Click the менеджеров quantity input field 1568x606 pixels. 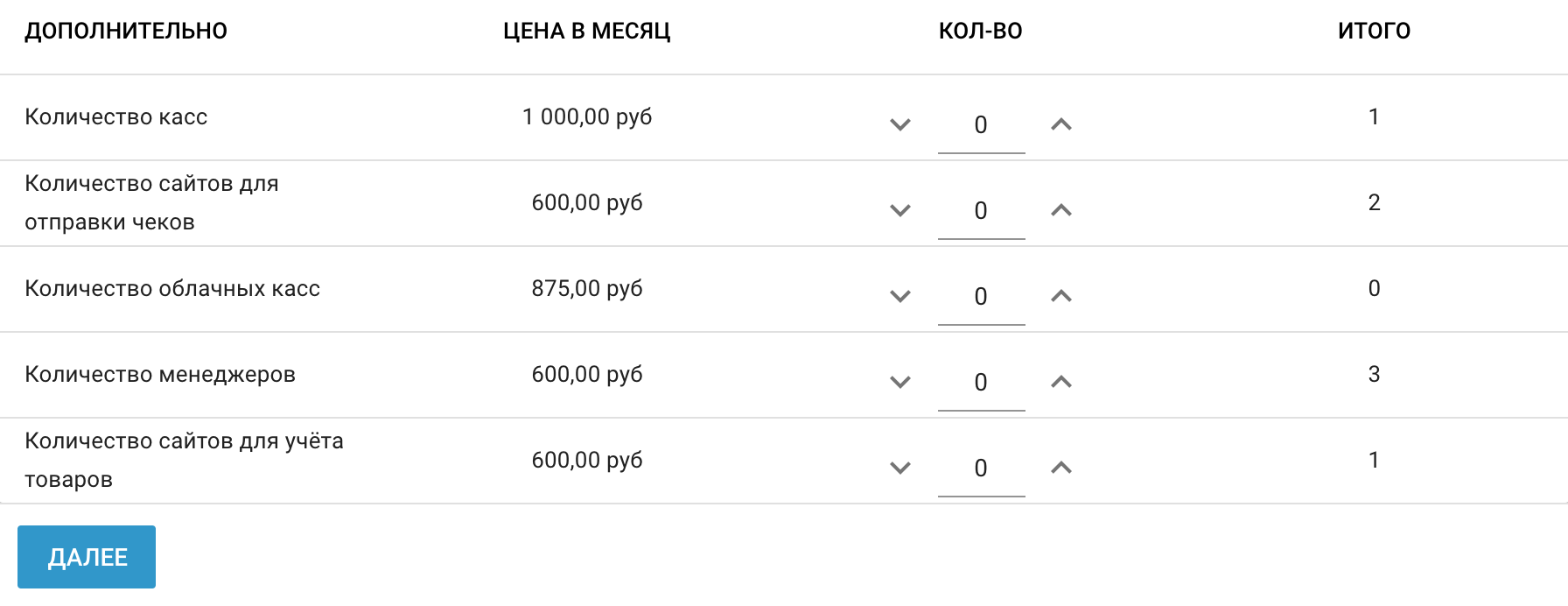[981, 383]
